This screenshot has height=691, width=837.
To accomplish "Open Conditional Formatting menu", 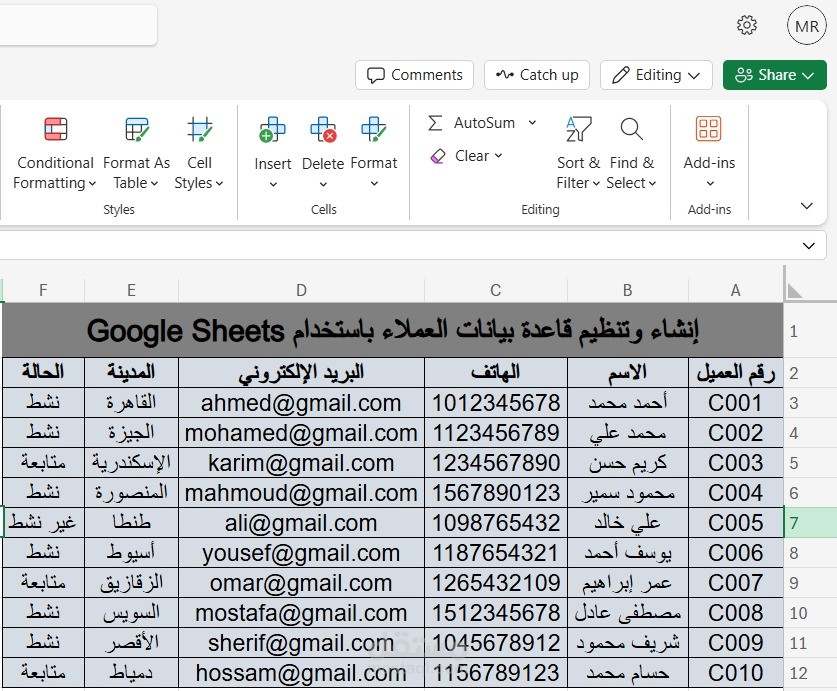I will click(55, 153).
